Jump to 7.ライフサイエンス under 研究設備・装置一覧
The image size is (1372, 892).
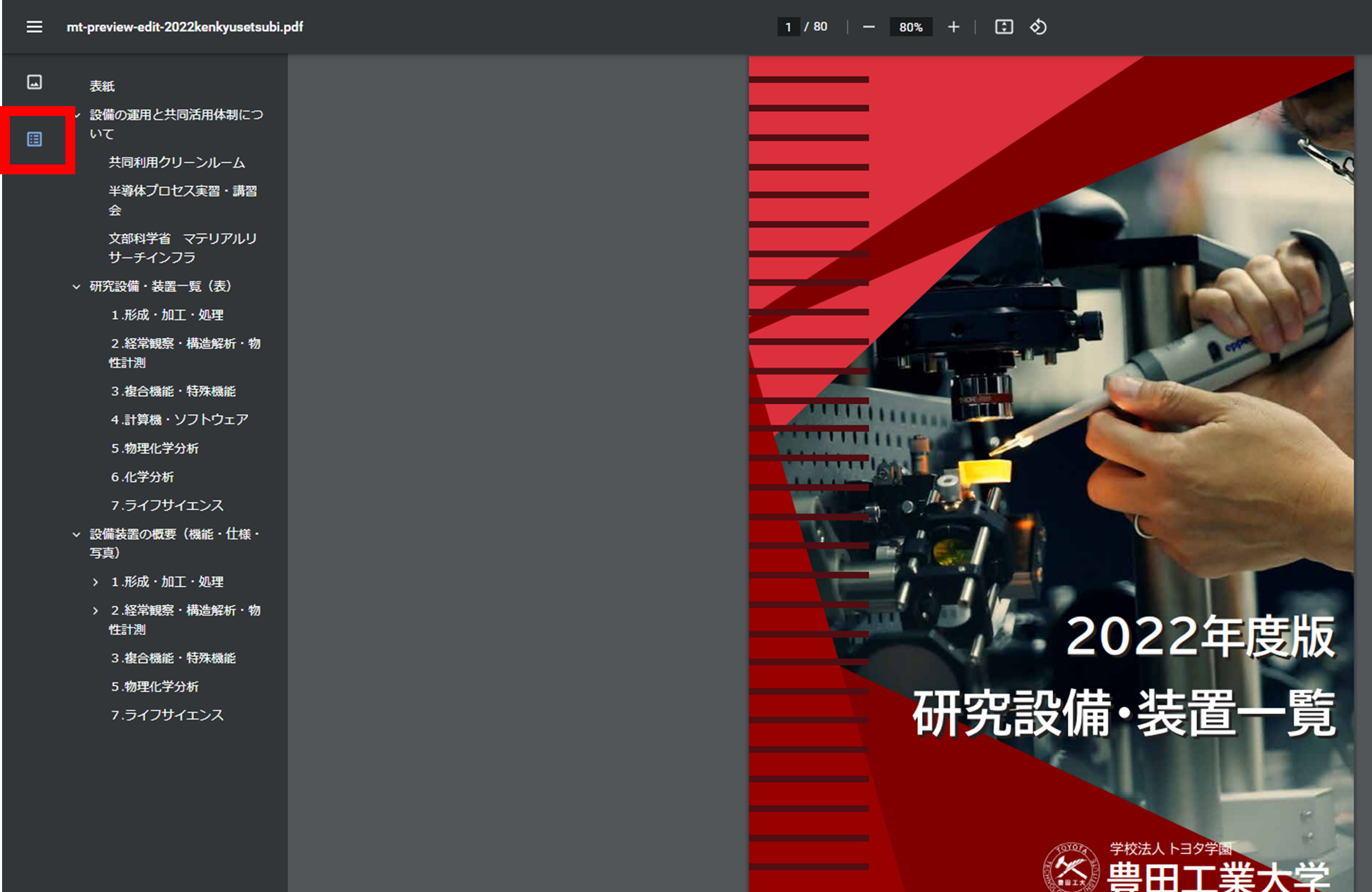pyautogui.click(x=167, y=505)
